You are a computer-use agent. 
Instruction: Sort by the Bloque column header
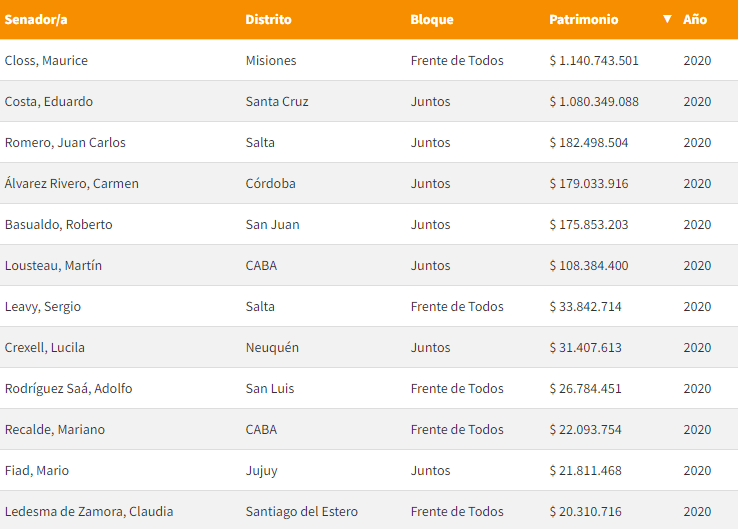pyautogui.click(x=431, y=19)
